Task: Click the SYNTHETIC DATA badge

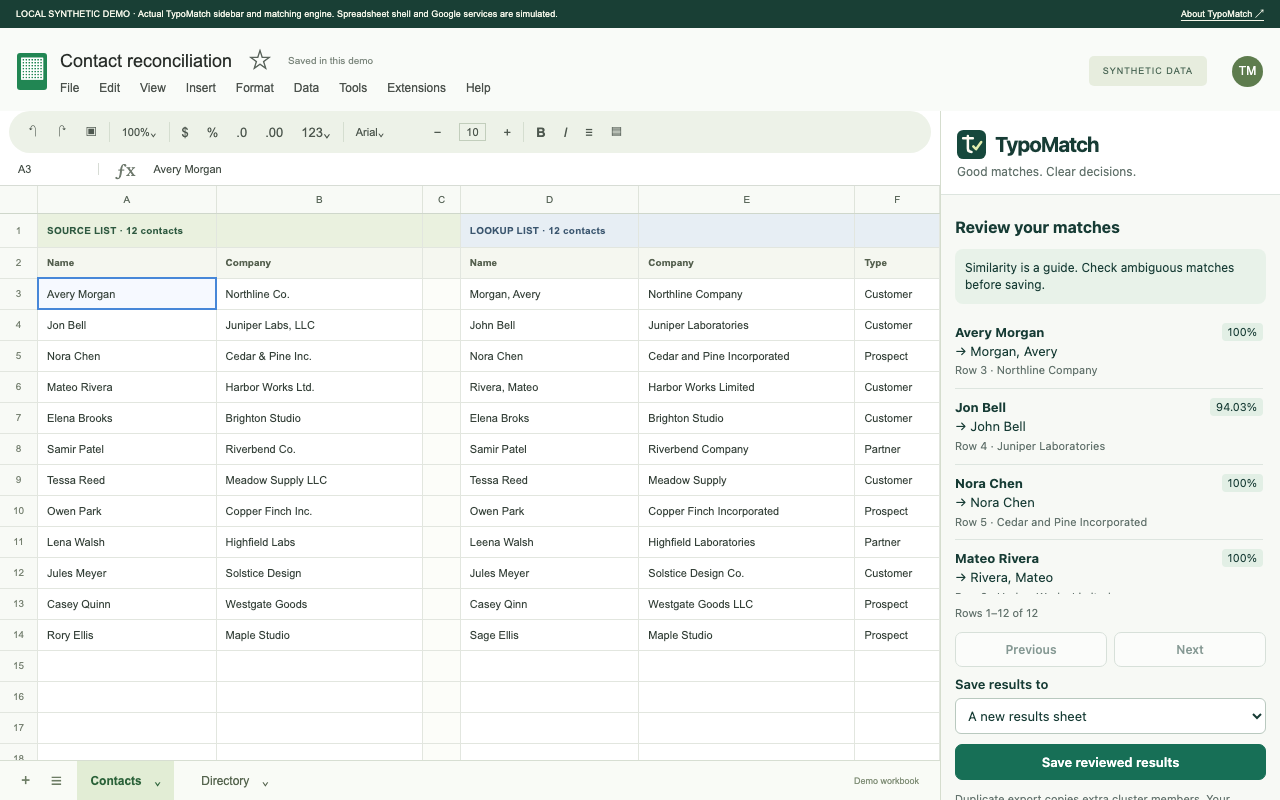Action: [1147, 71]
